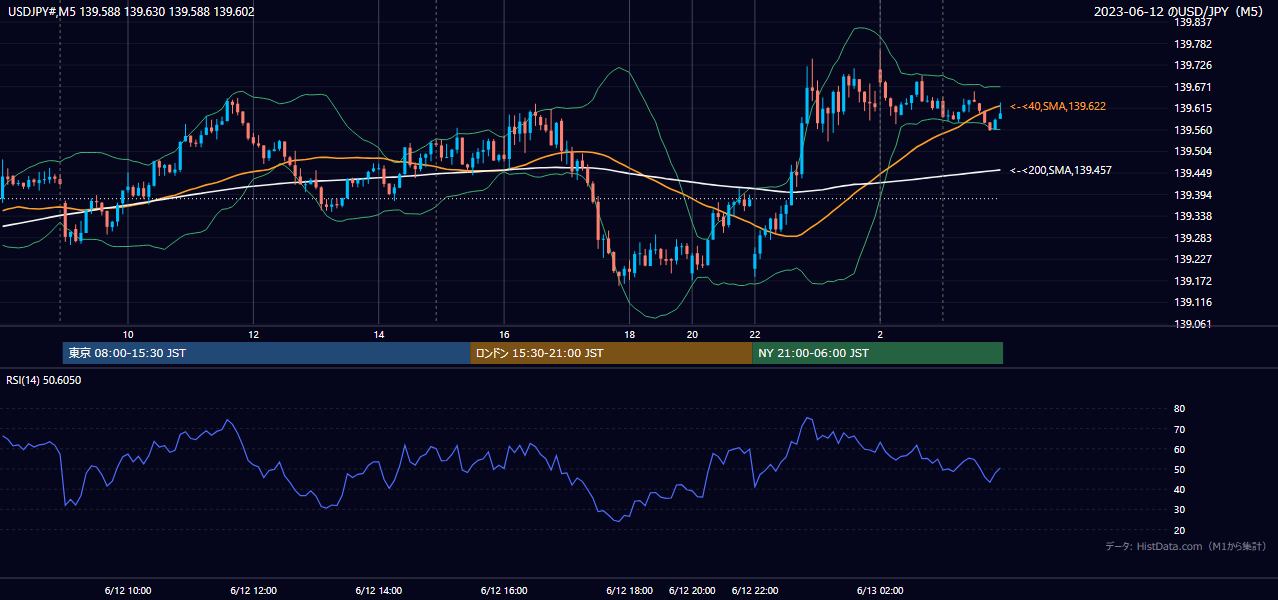Click the RSI scale value 70
1278x600 pixels.
(1180, 429)
